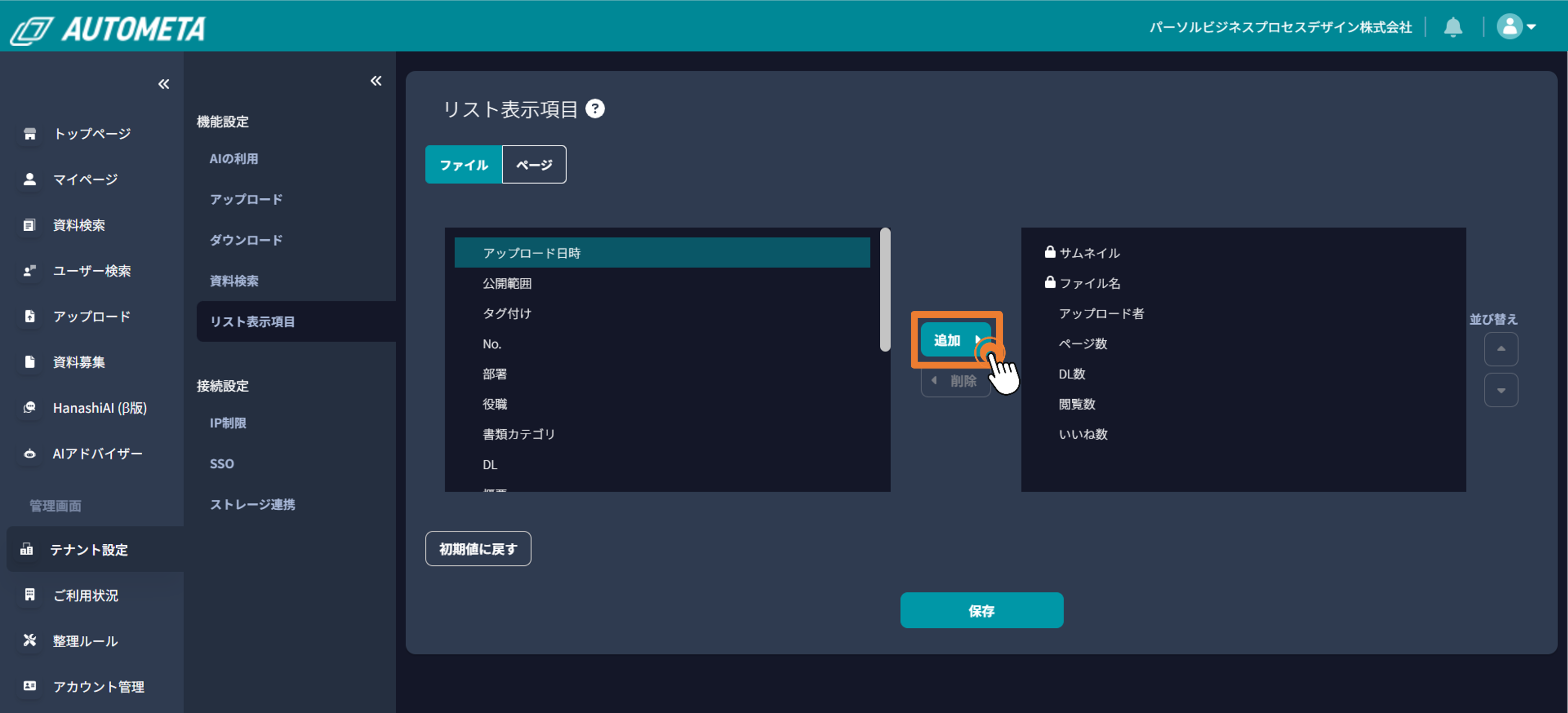Click the company name パーソルビジネスプロセスデザイン株式会社

(1280, 28)
